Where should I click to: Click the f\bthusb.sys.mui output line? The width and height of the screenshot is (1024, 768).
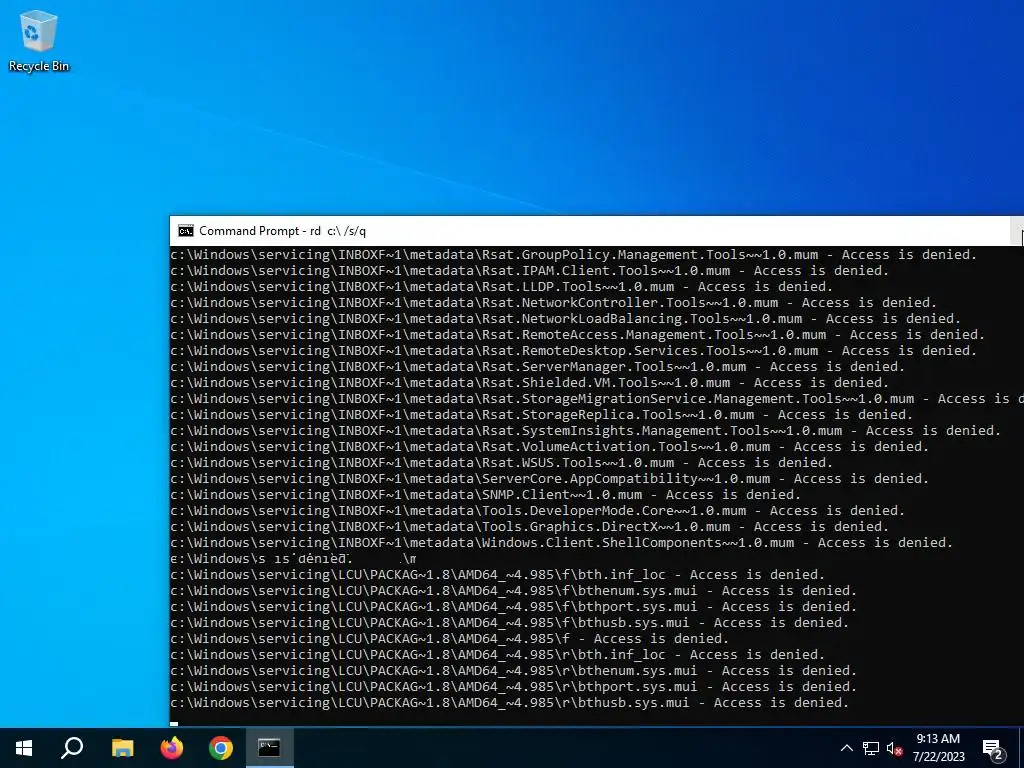coord(509,622)
